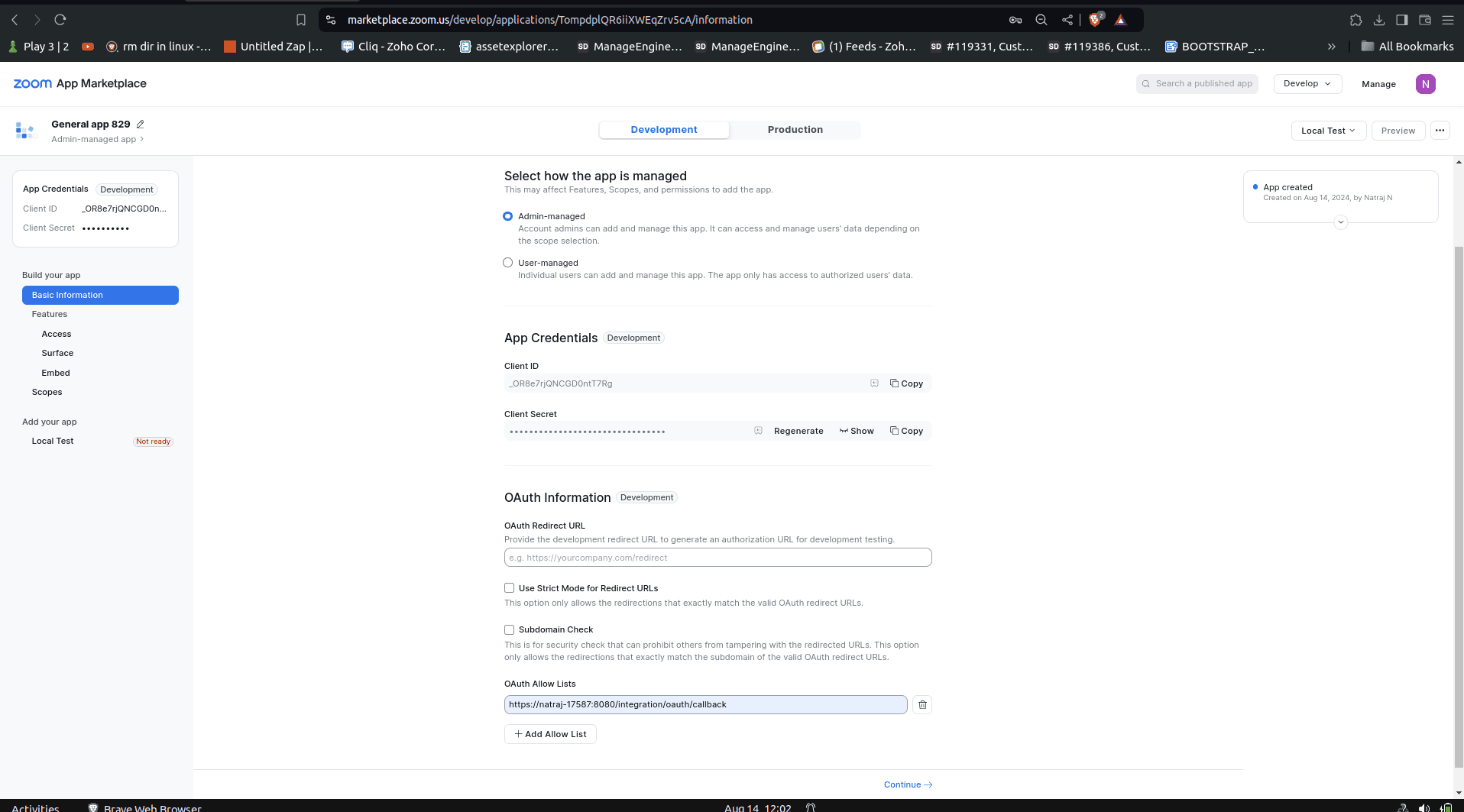Switch to the Production tab
Image resolution: width=1464 pixels, height=812 pixels.
tap(795, 130)
